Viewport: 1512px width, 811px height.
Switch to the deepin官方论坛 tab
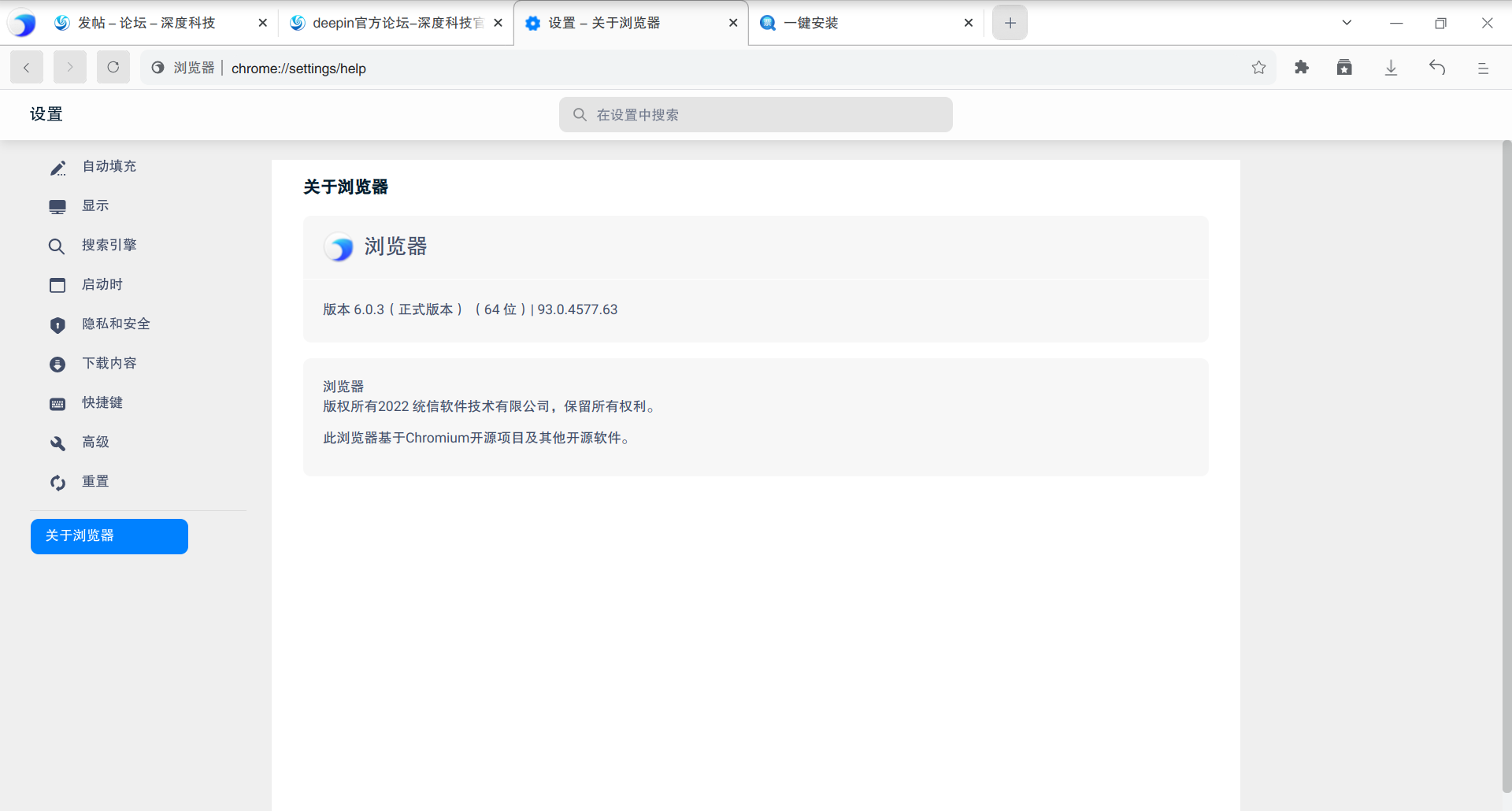point(386,23)
